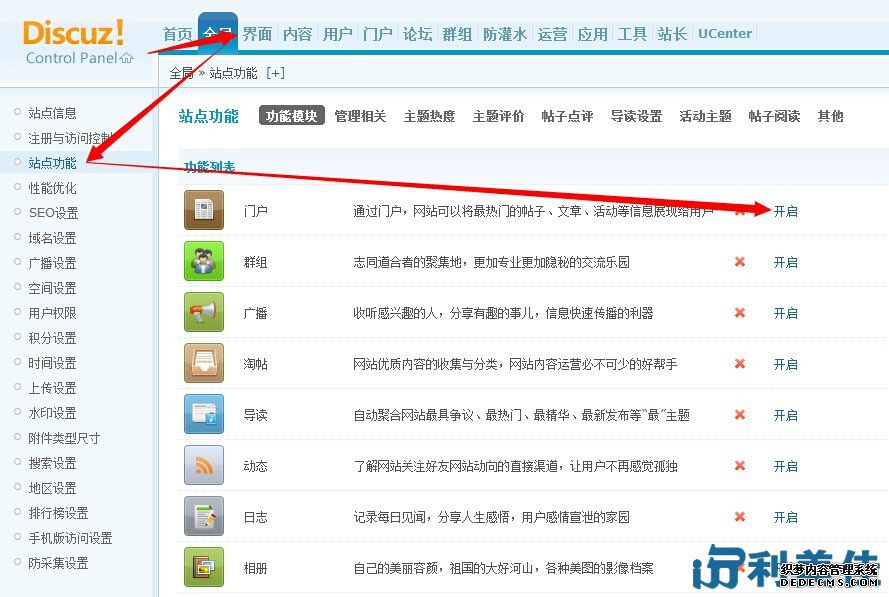The width and height of the screenshot is (889, 597).
Task: Click the 动态 RSS feed icon
Action: coord(204,466)
